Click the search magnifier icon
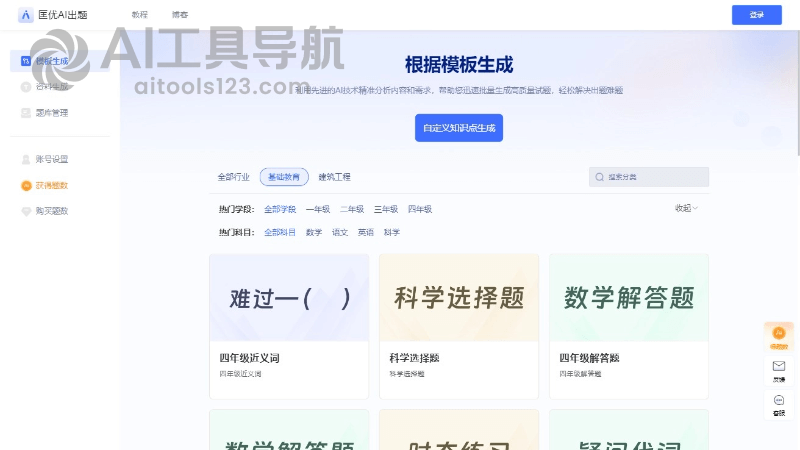Screen dimensions: 800x450 [x=599, y=177]
